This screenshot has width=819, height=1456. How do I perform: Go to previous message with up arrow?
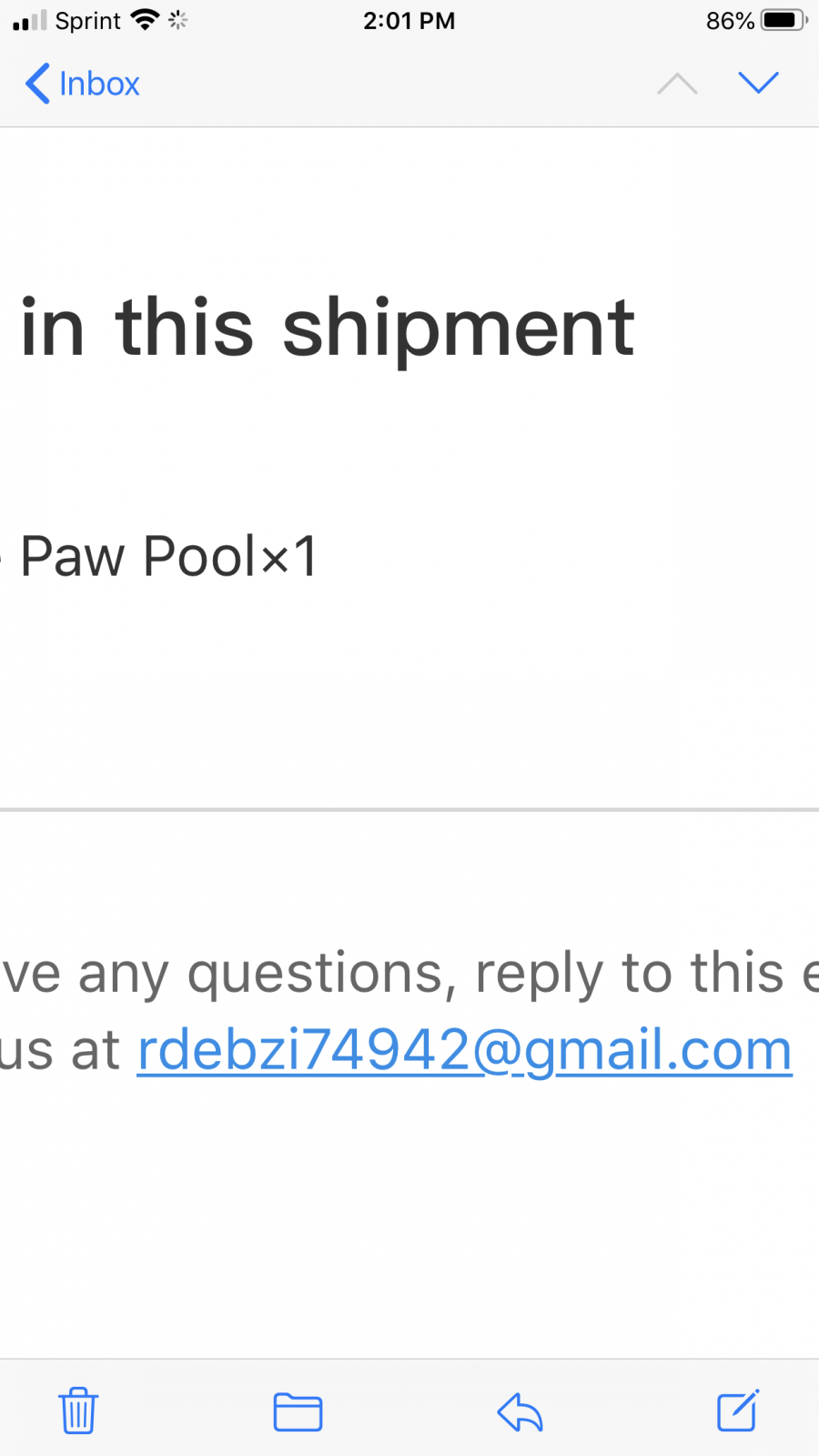677,84
